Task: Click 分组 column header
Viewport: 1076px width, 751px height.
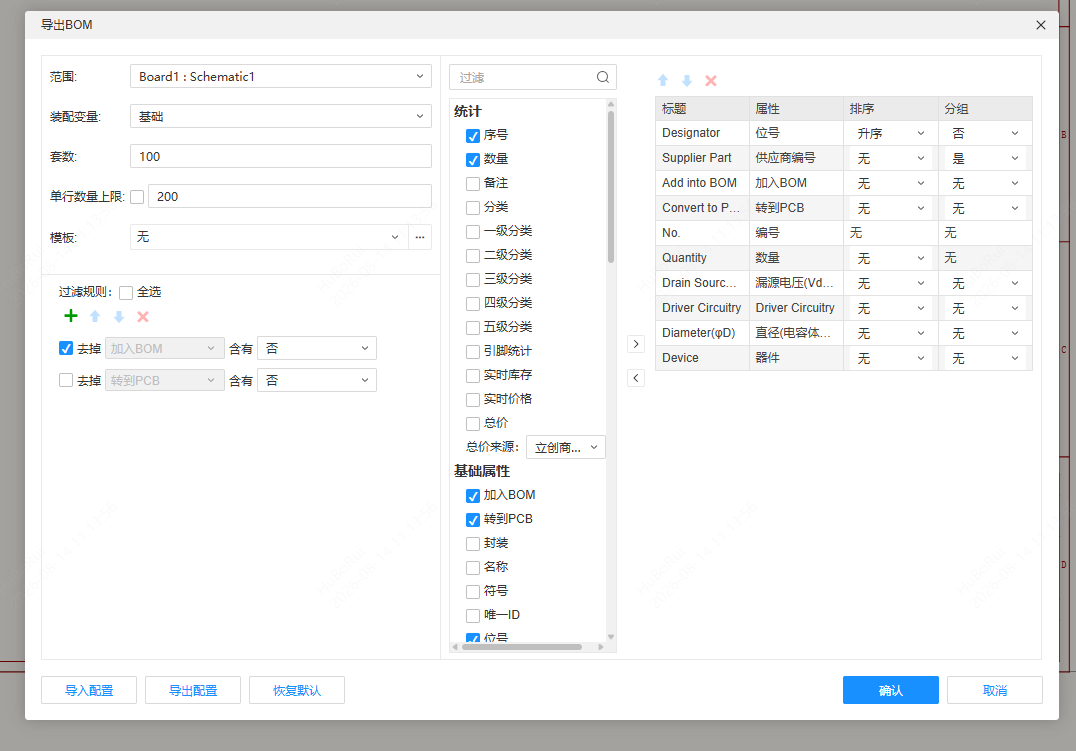Action: (985, 108)
